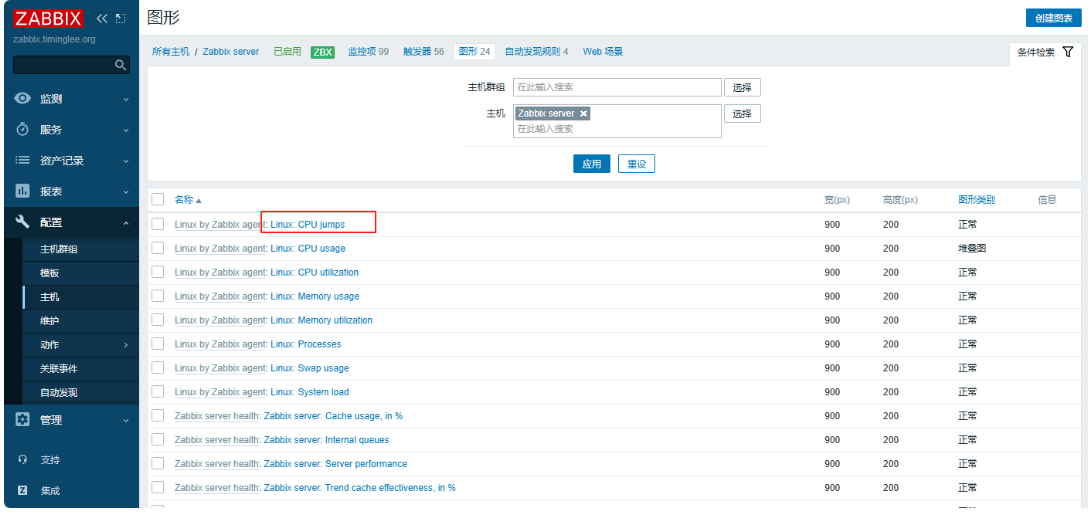Click the list icon for 资产记录
Image resolution: width=1088 pixels, height=514 pixels.
tap(23, 160)
